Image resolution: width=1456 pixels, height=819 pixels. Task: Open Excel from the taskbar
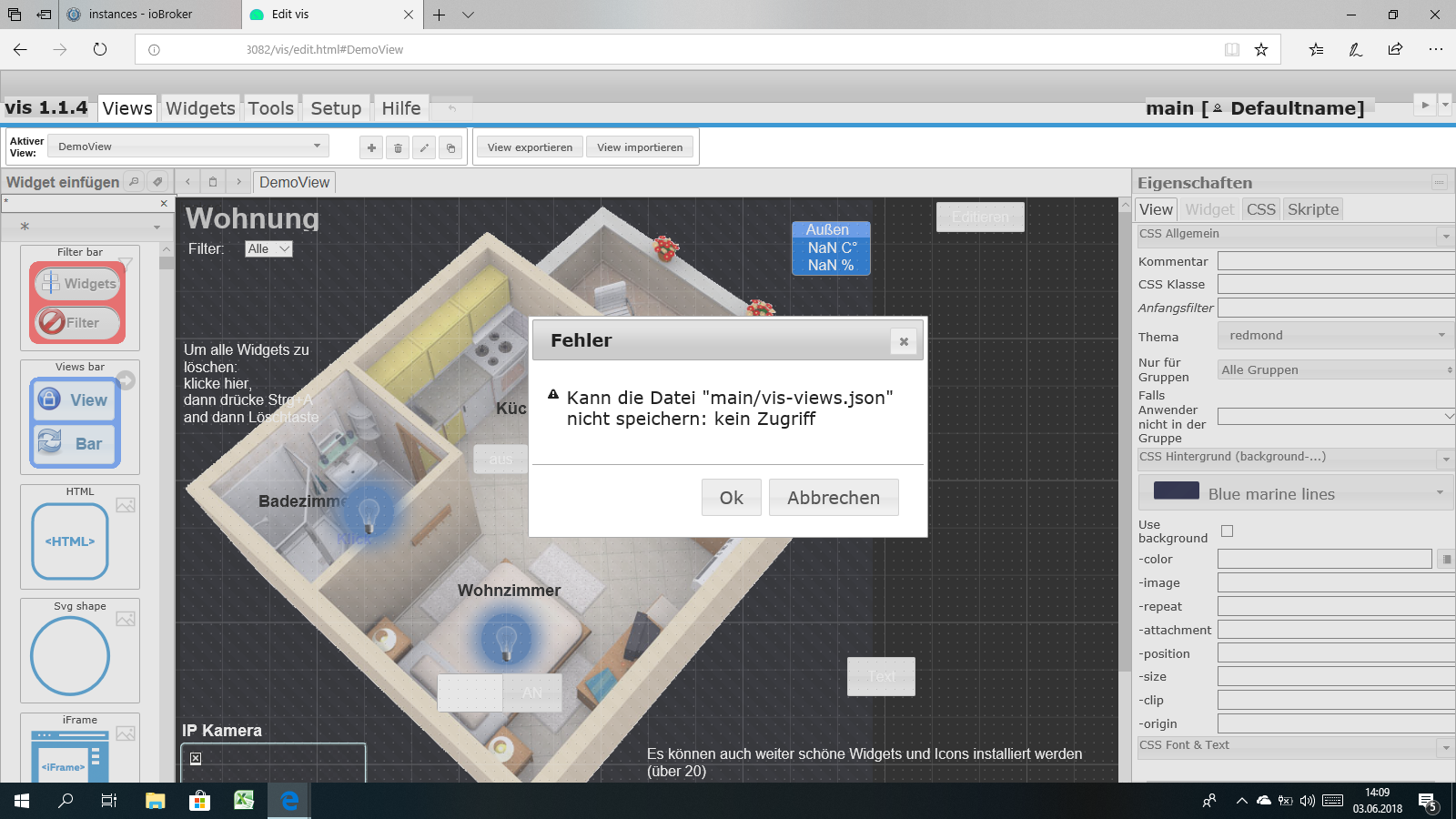point(244,801)
